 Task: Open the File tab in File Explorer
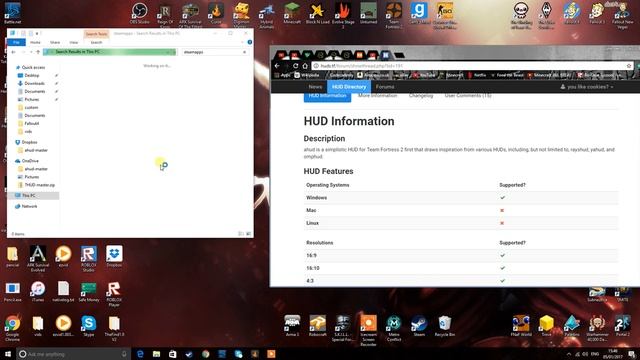(x=16, y=42)
